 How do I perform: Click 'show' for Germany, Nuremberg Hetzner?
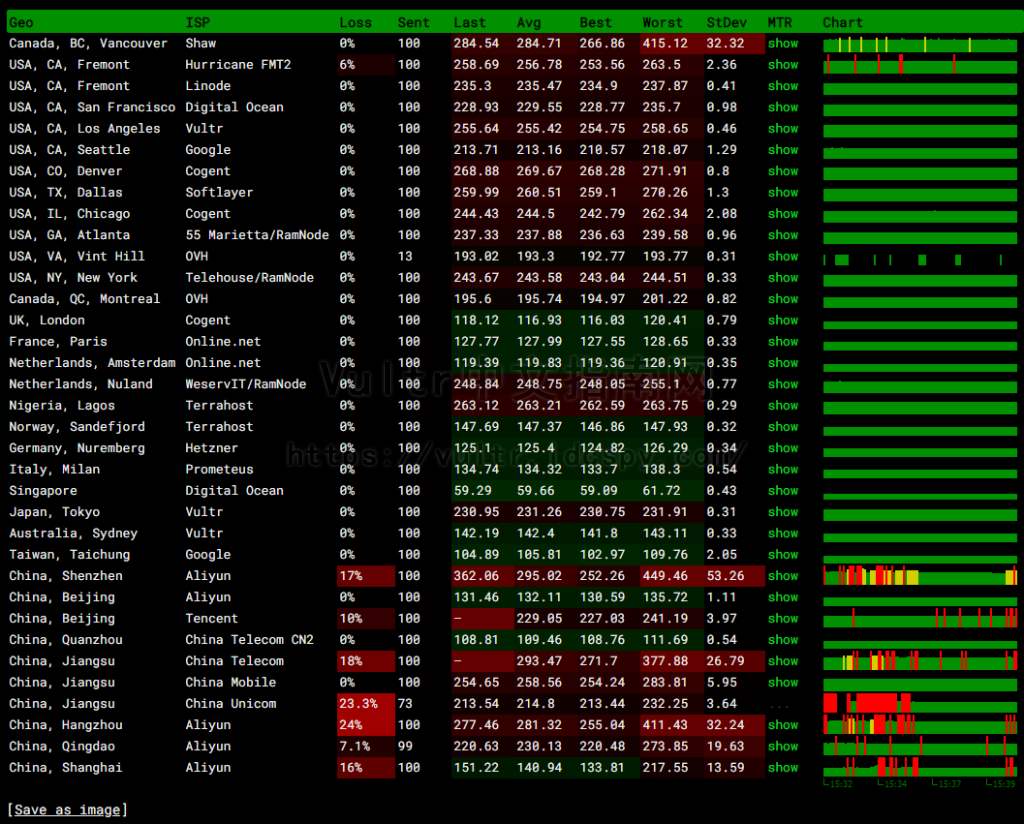[783, 448]
